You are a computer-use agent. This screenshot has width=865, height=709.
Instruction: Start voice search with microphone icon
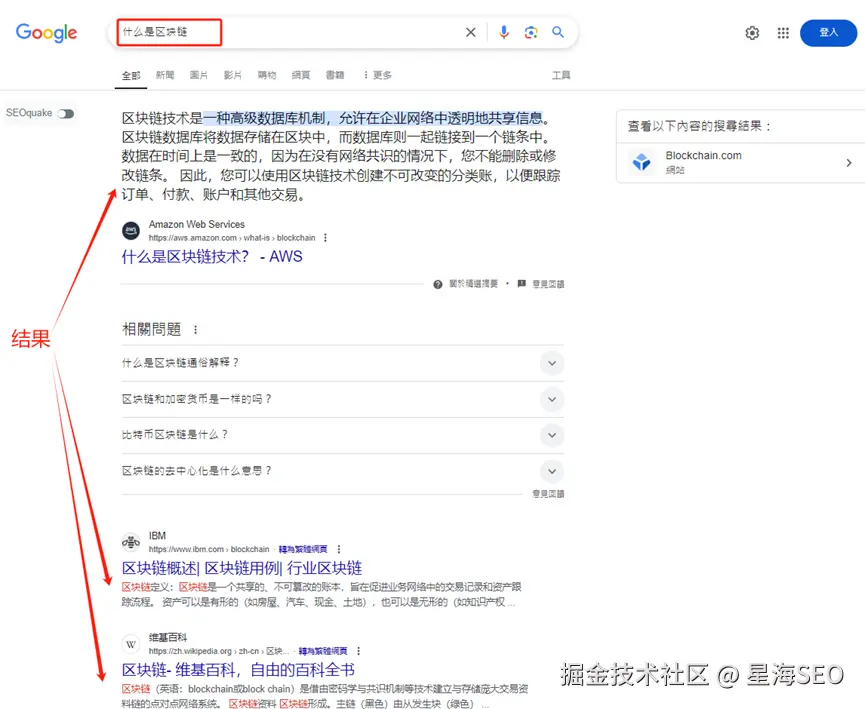coord(504,33)
